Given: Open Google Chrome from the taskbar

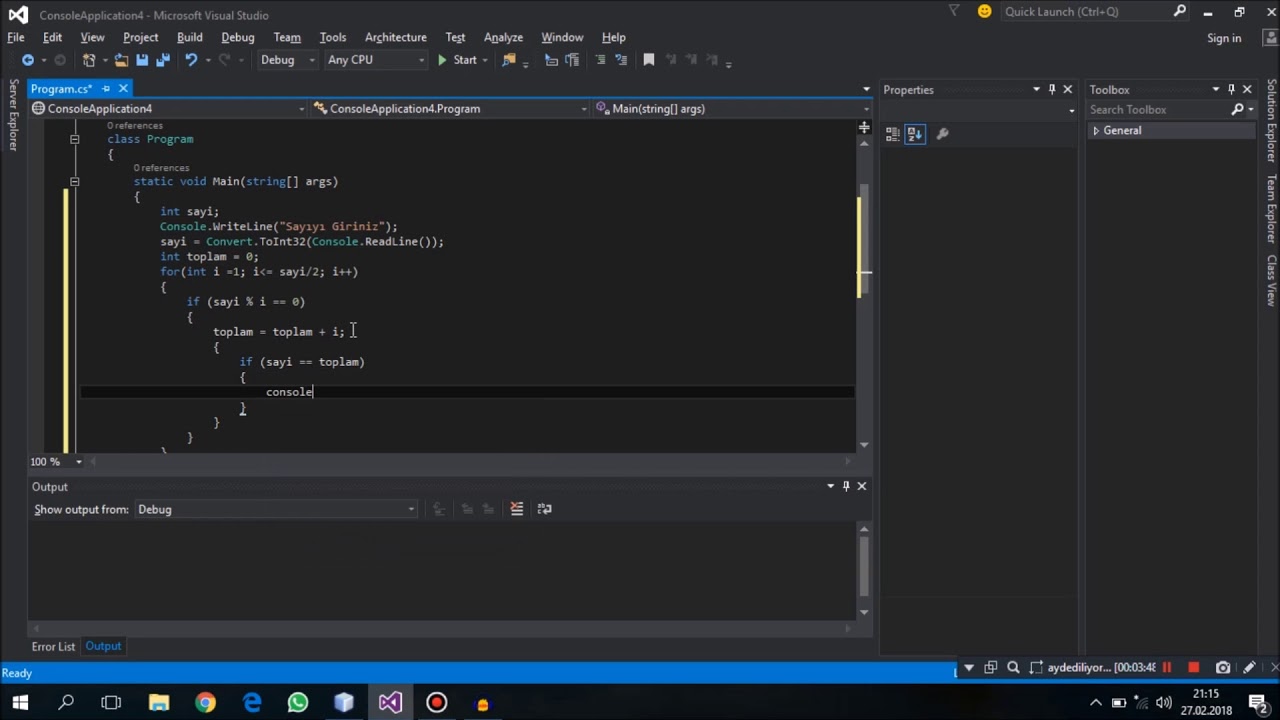Looking at the screenshot, I should (205, 703).
